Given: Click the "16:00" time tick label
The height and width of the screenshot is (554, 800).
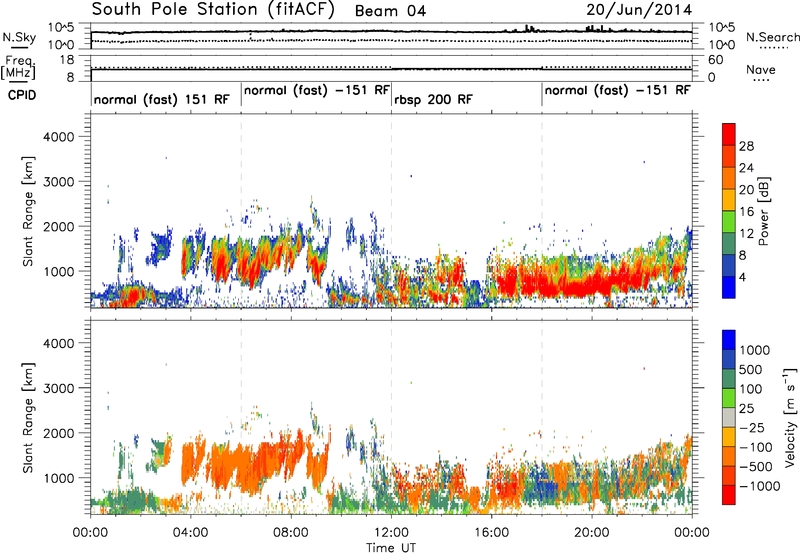Looking at the screenshot, I should [x=491, y=533].
